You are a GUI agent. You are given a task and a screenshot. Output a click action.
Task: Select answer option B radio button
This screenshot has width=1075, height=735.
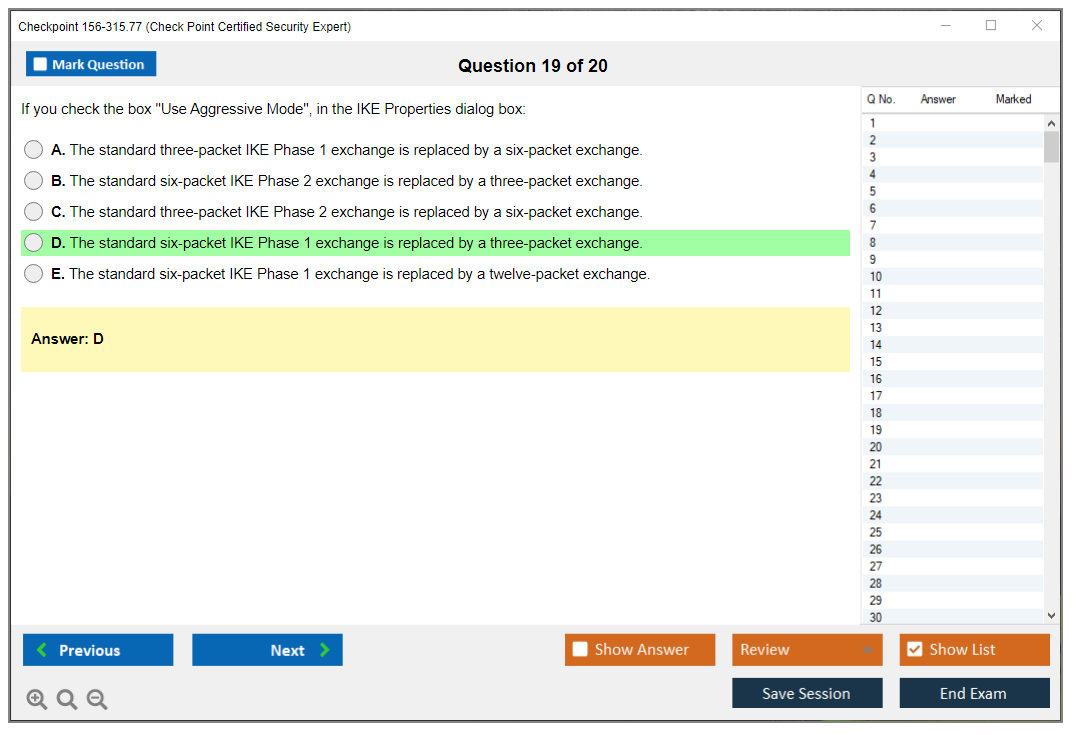pyautogui.click(x=34, y=181)
